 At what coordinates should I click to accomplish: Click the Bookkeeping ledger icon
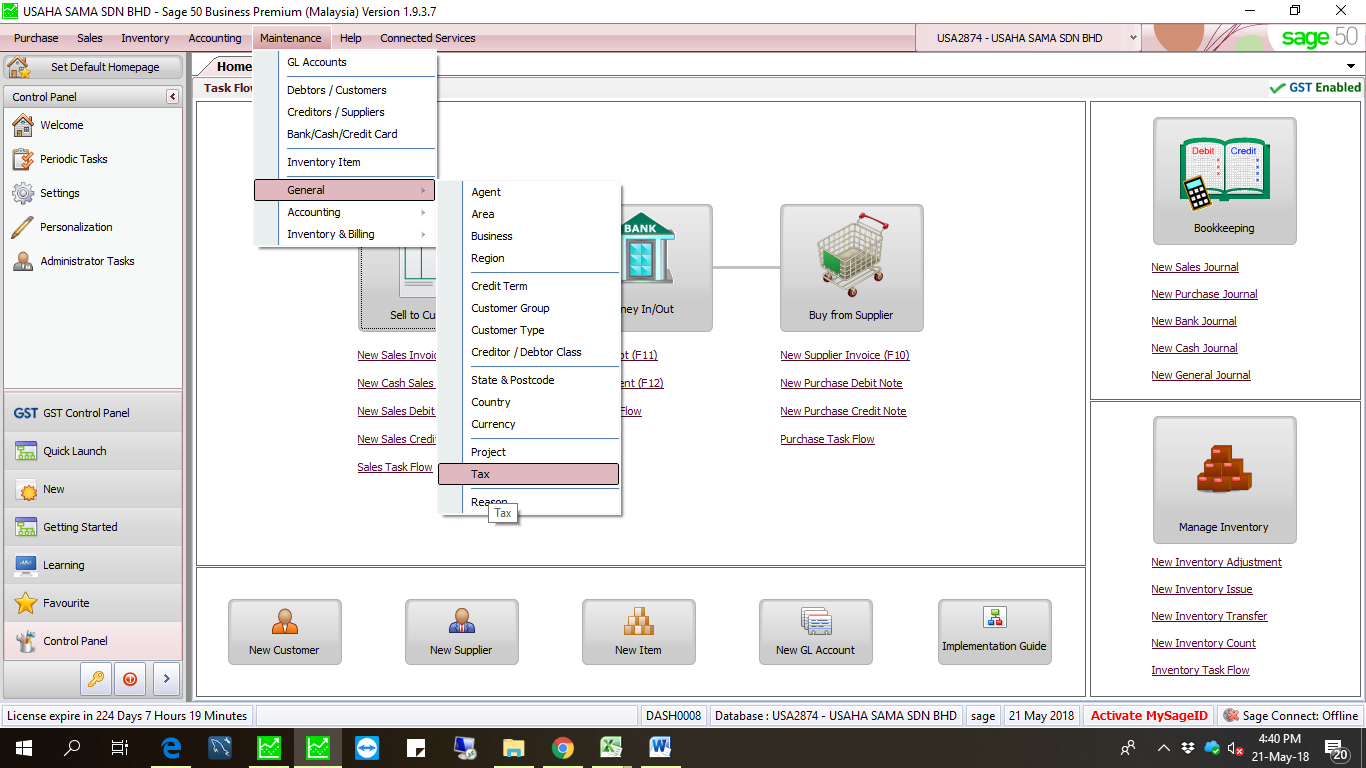point(1224,181)
